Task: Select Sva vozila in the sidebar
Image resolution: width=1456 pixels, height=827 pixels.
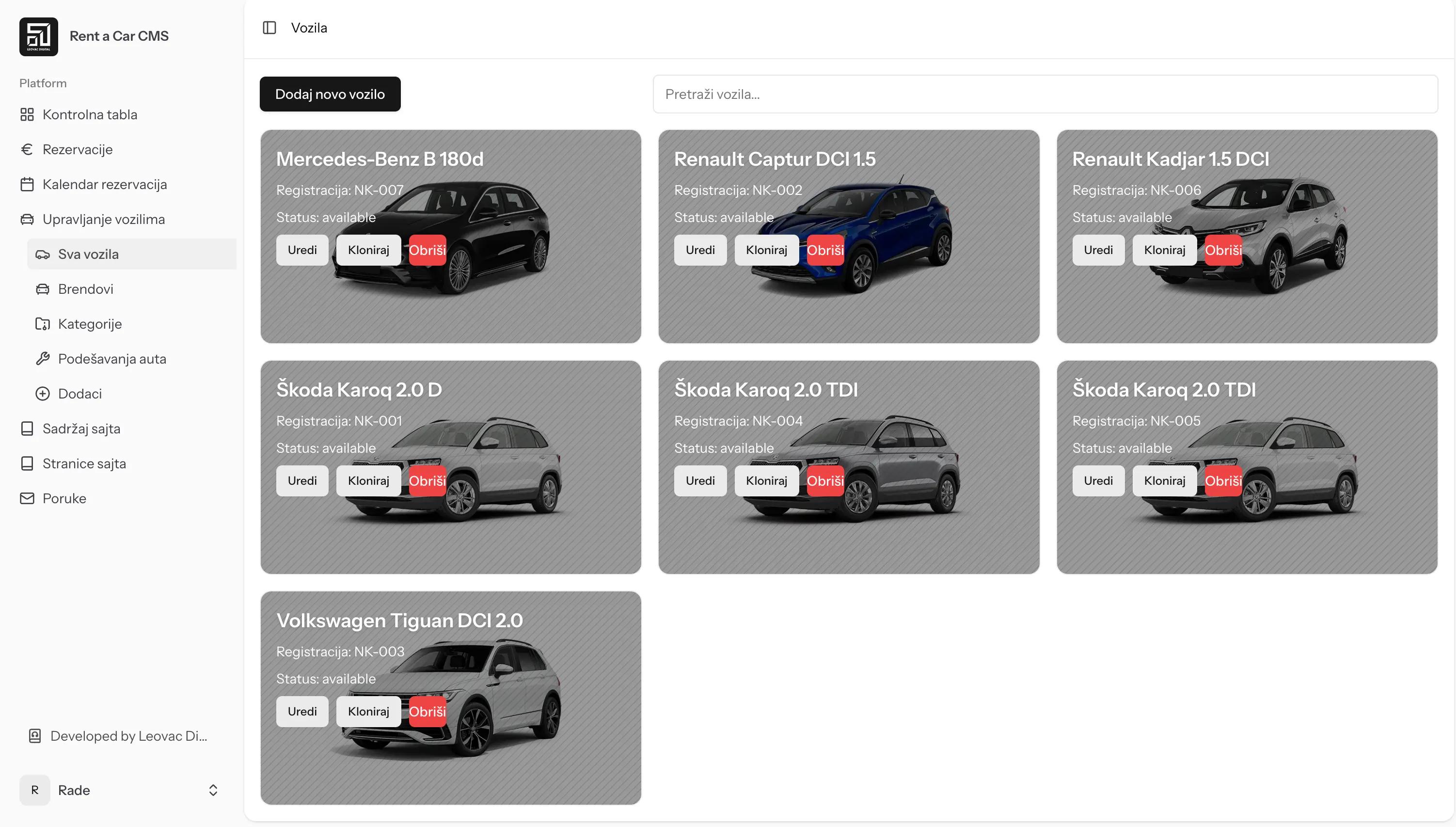Action: click(x=89, y=254)
